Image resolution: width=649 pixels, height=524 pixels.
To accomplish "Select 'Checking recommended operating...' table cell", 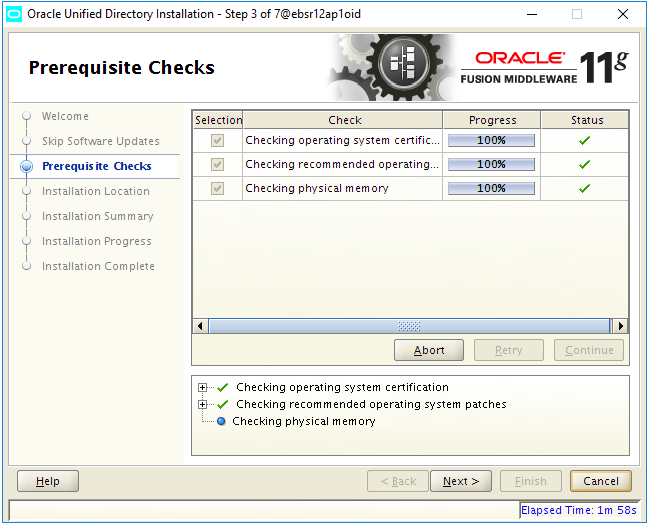I will 343,165.
